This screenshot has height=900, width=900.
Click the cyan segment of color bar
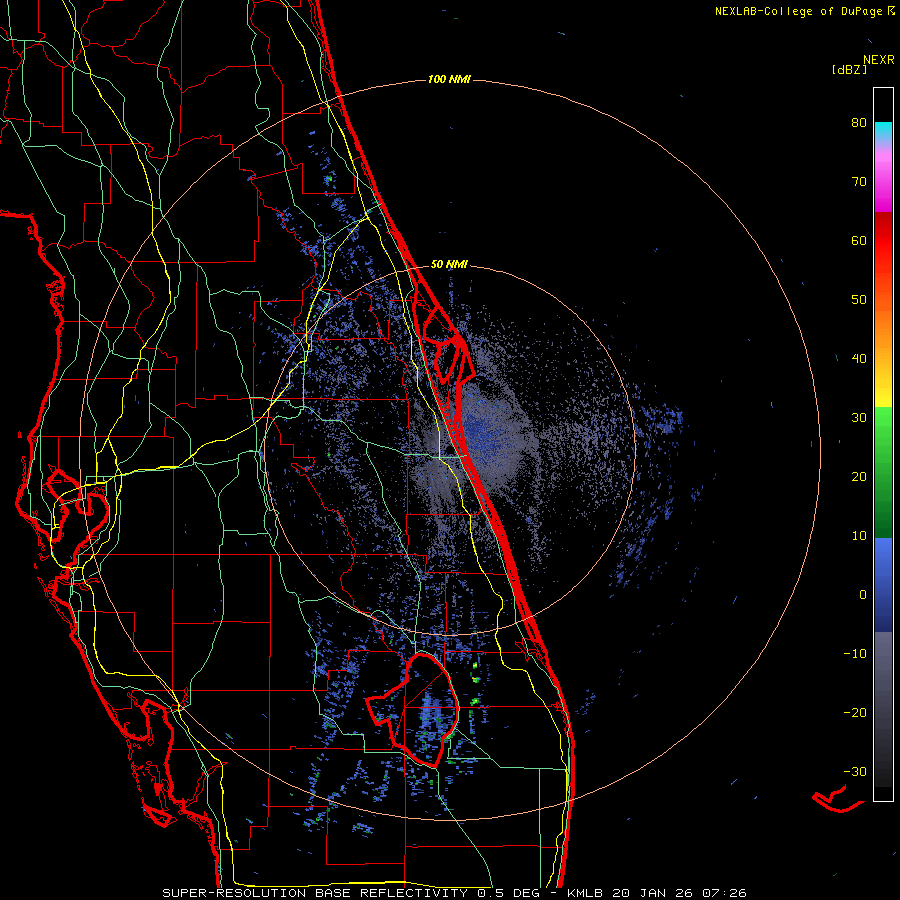(x=883, y=131)
